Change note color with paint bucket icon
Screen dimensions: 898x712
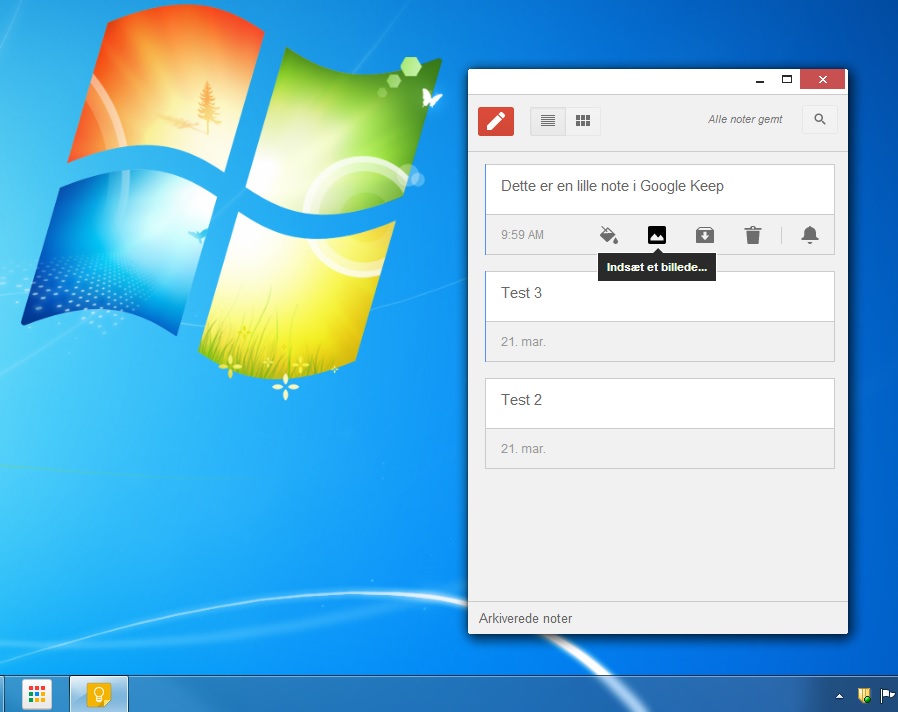pos(608,235)
